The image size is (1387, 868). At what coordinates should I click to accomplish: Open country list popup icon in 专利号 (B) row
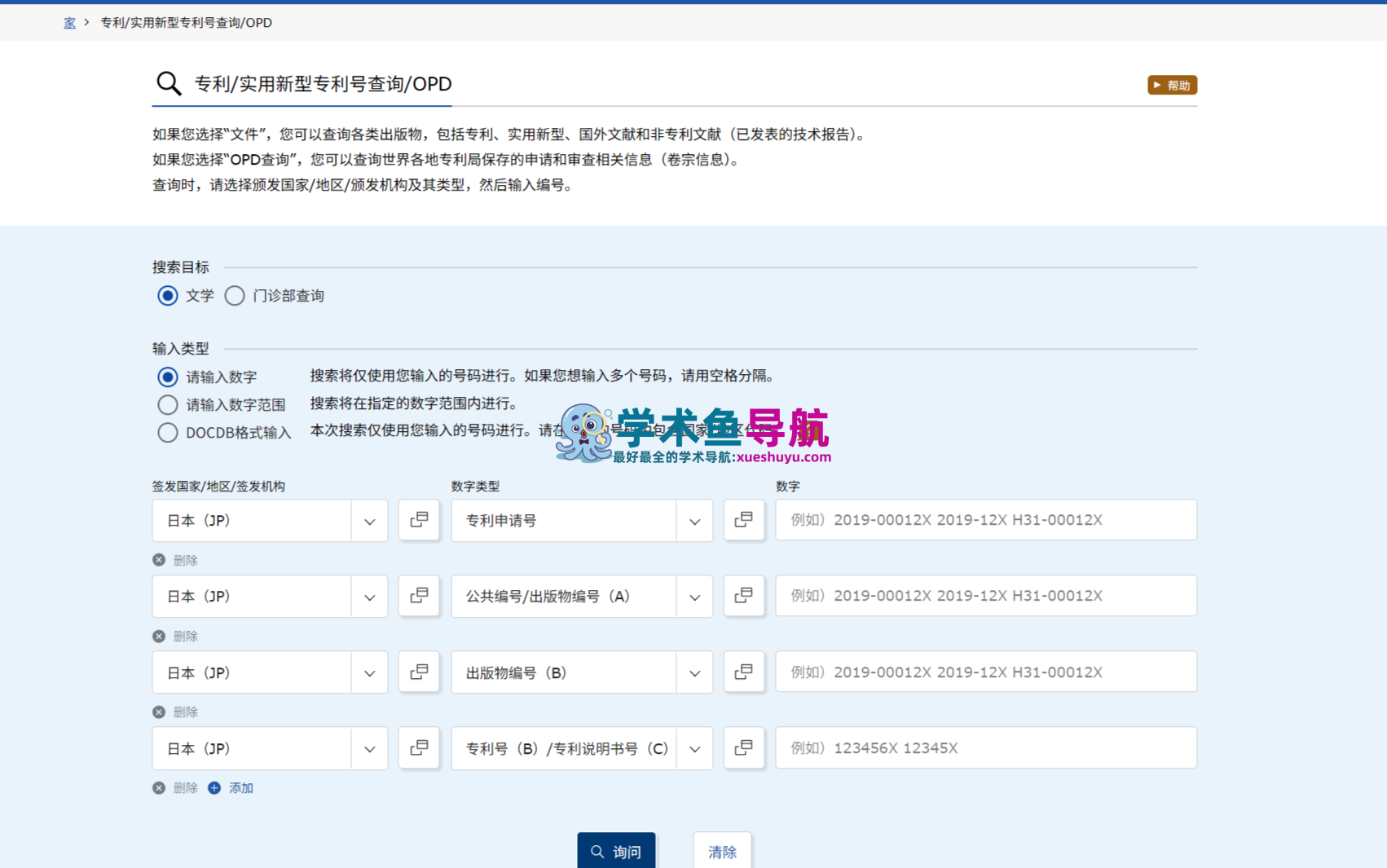pos(419,747)
